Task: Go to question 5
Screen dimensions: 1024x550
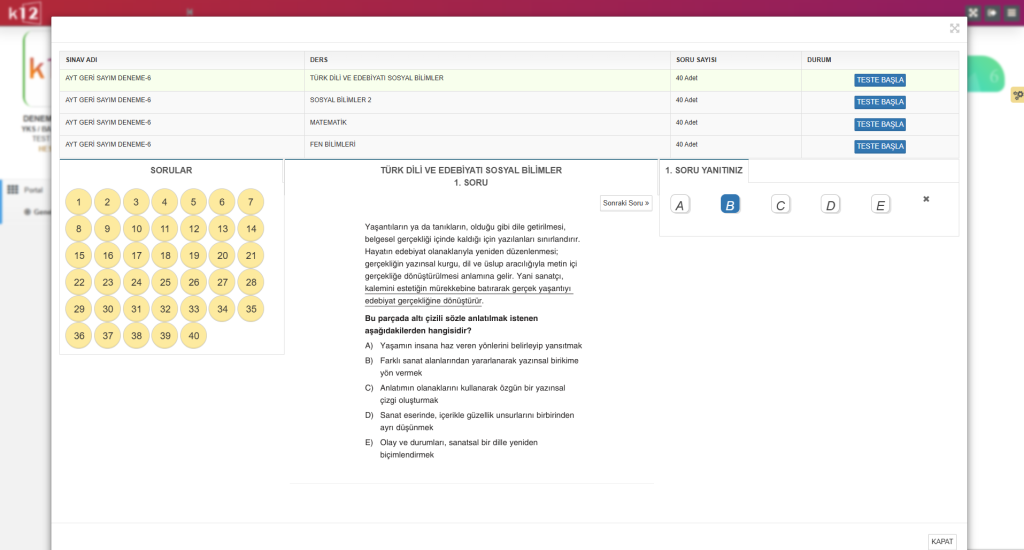Action: pos(193,202)
